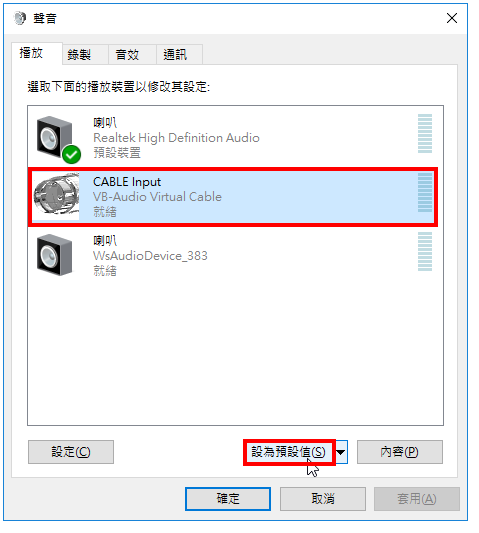
Task: Select the Realtek High Definition Audio entry
Action: pyautogui.click(x=236, y=138)
